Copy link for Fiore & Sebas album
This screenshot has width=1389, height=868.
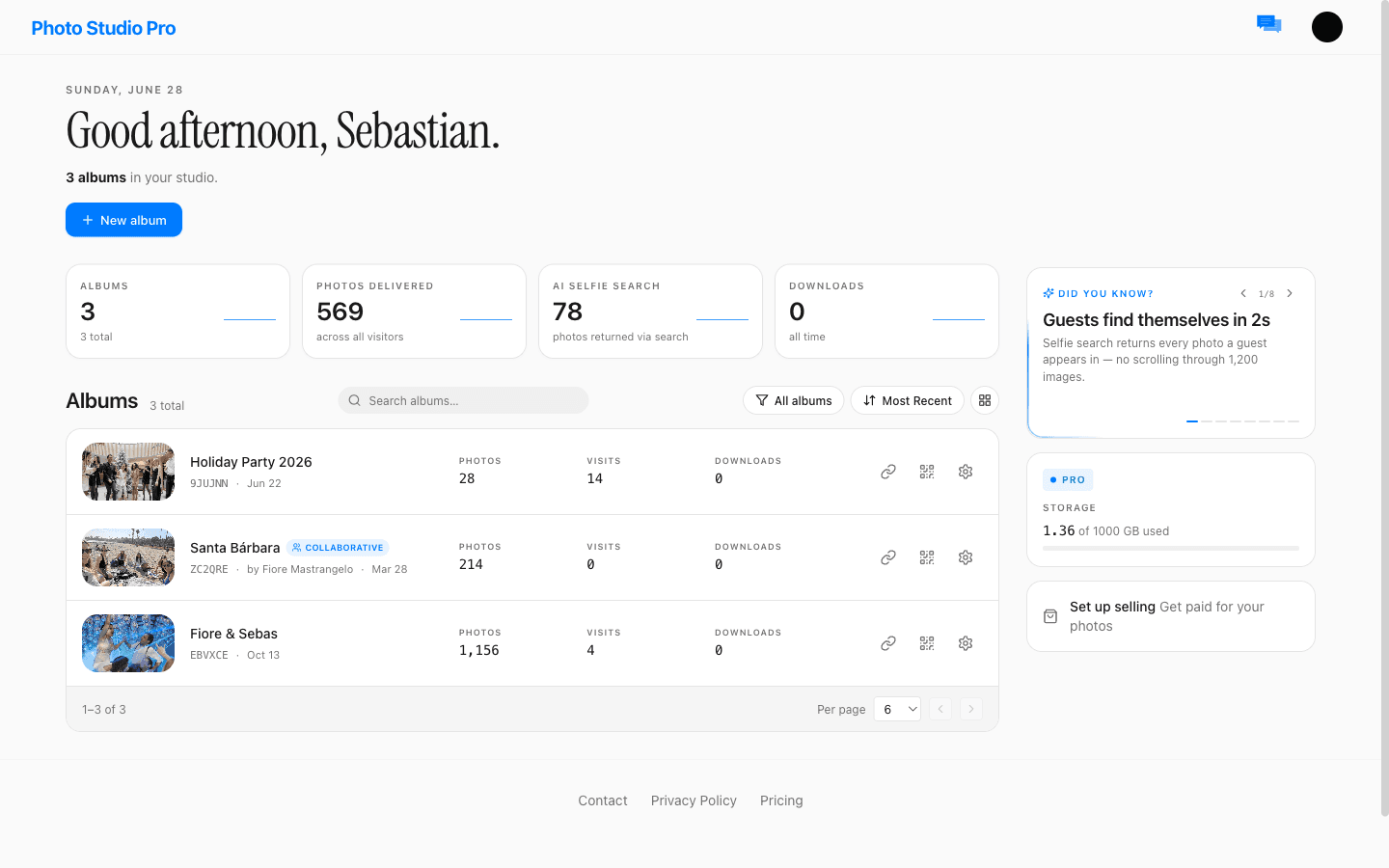click(888, 643)
